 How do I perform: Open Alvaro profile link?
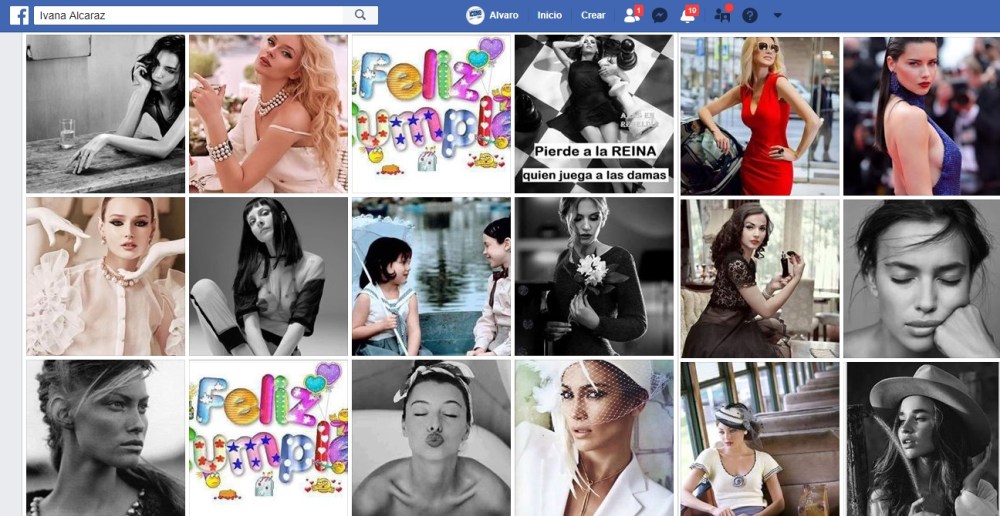504,15
